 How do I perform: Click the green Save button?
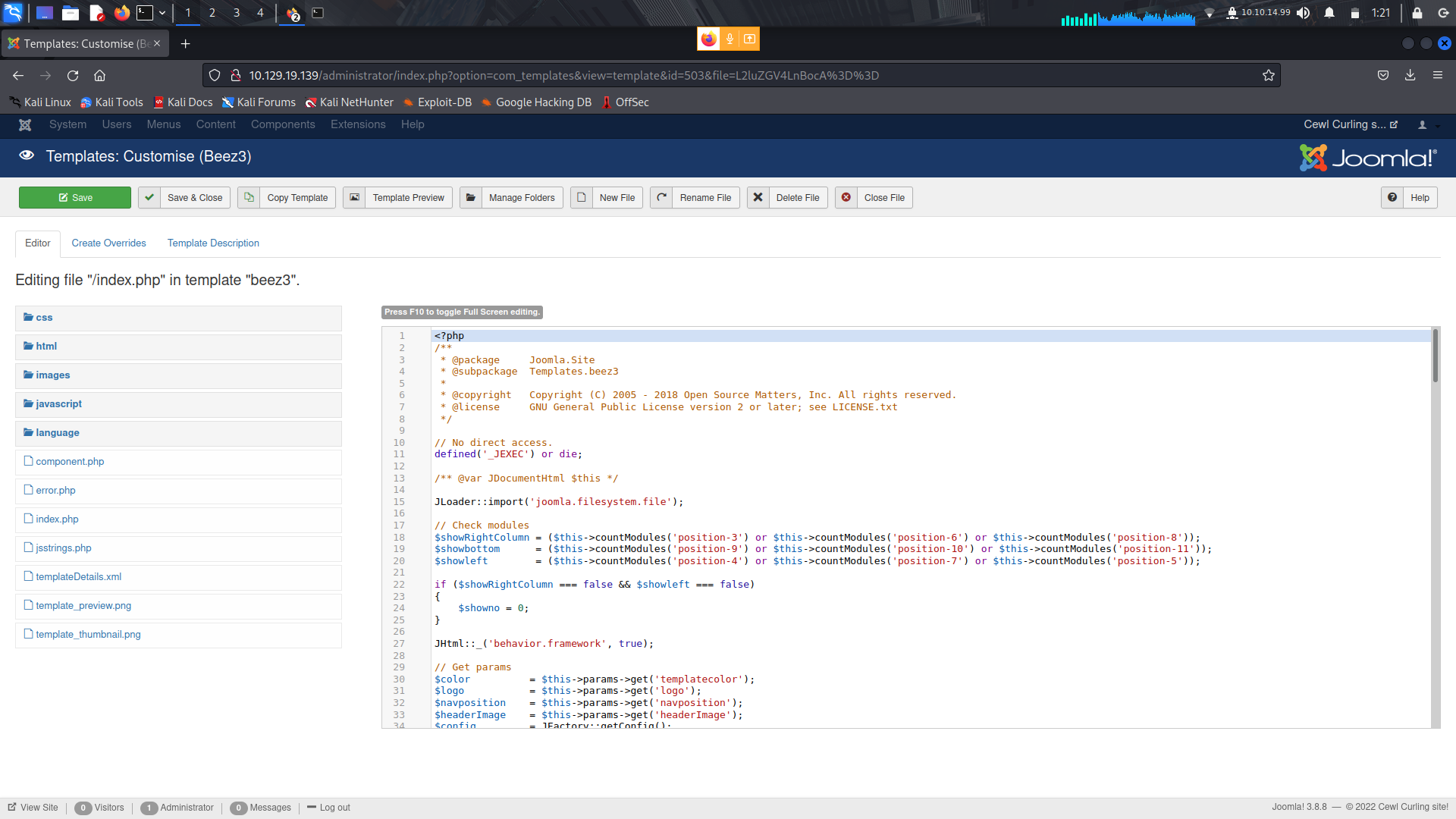tap(75, 198)
